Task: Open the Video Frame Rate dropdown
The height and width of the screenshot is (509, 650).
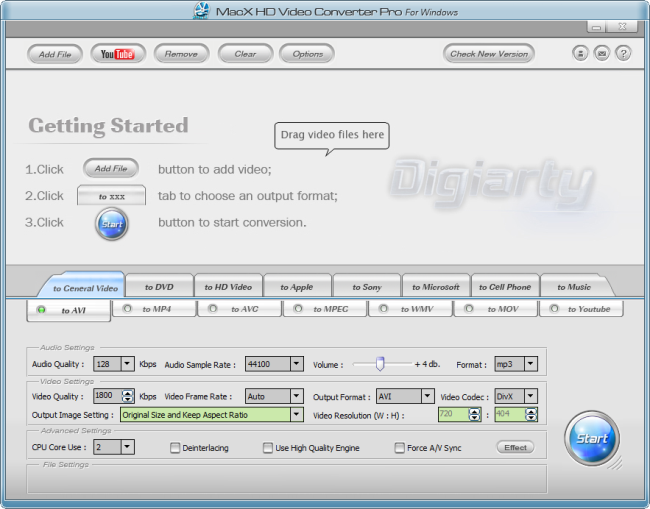Action: pos(296,396)
